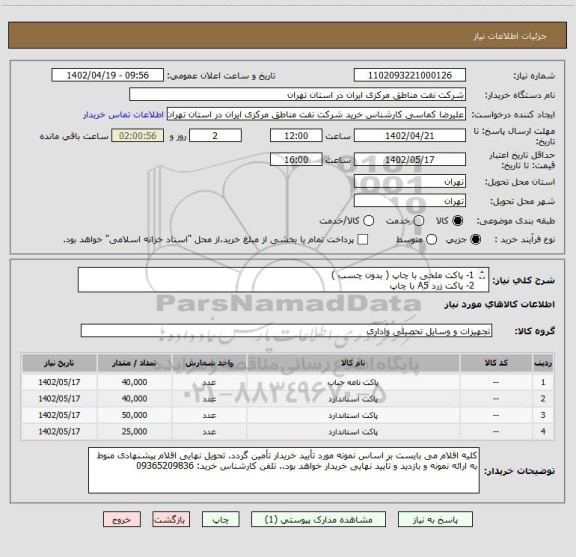Open the اطلاعات تماس خریدار link
The image size is (576, 557).
123,115
